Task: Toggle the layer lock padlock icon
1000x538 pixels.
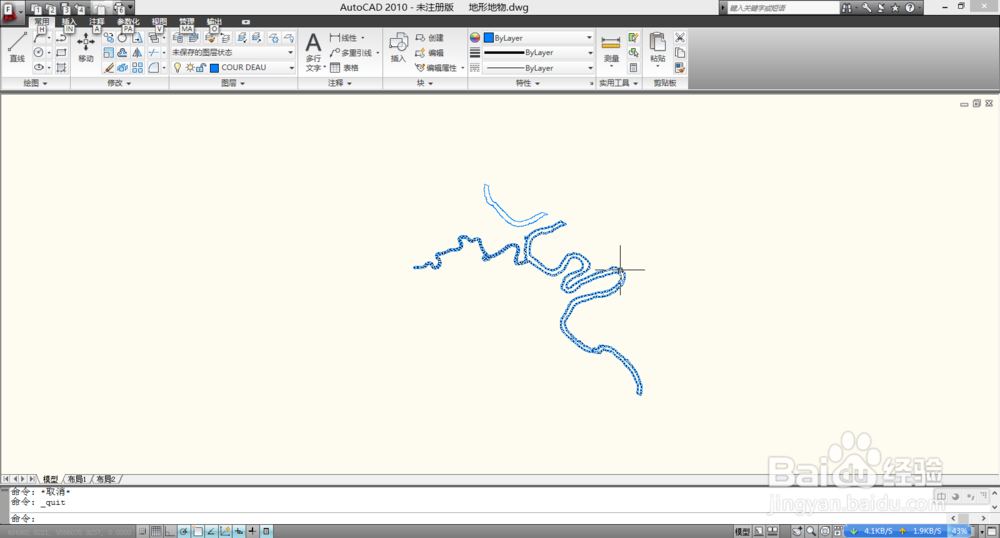Action: (x=201, y=68)
